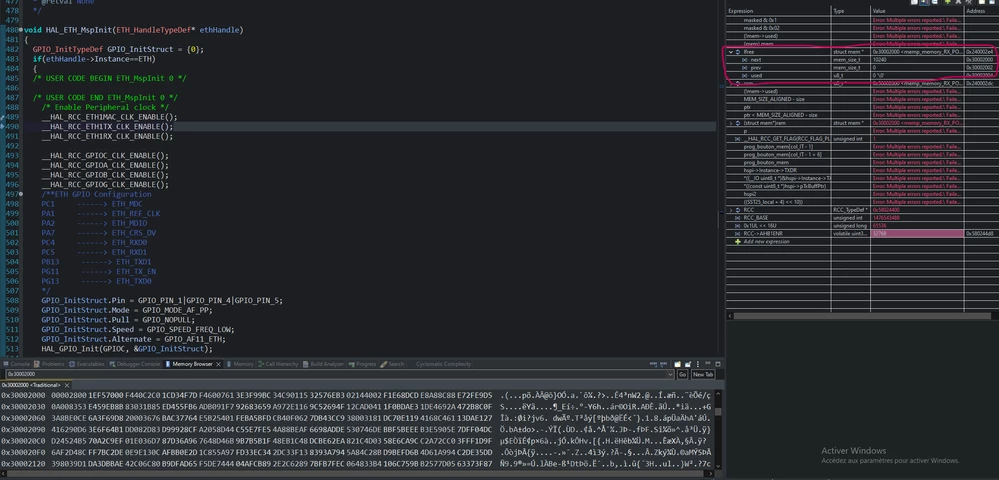Switch to the Debugger Console tab
Viewport: 999px width, 480px height.
tap(135, 364)
